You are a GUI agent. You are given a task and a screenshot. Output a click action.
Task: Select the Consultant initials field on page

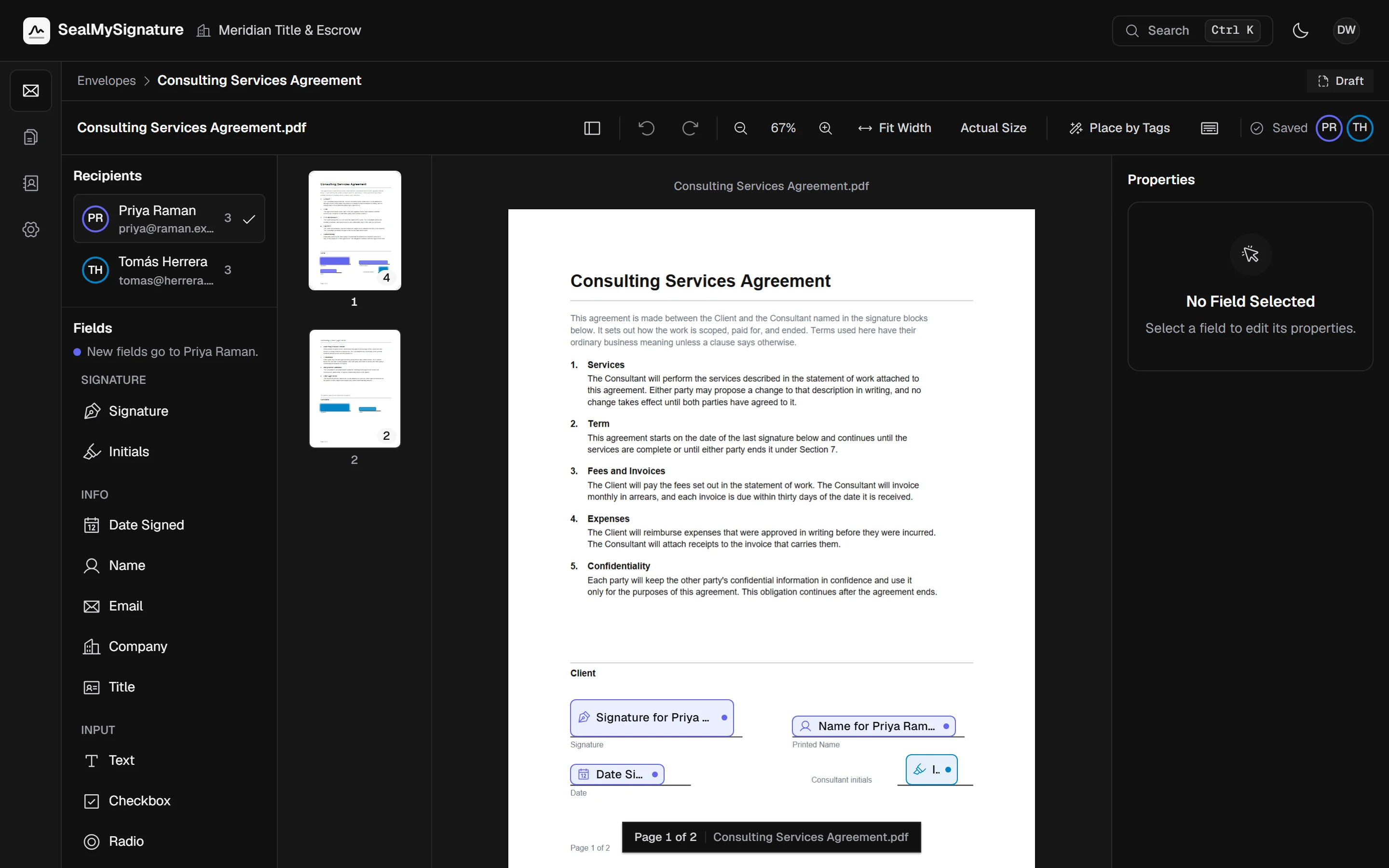tap(932, 769)
